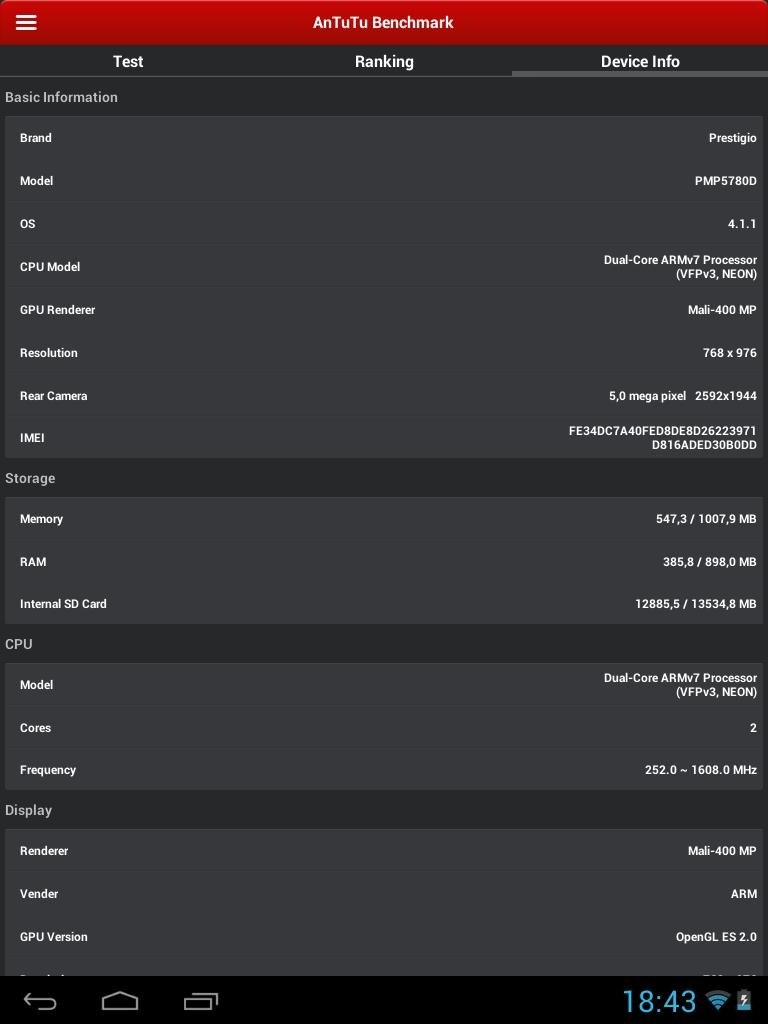Image resolution: width=768 pixels, height=1024 pixels.
Task: Tap the Rear Camera row
Action: point(384,396)
